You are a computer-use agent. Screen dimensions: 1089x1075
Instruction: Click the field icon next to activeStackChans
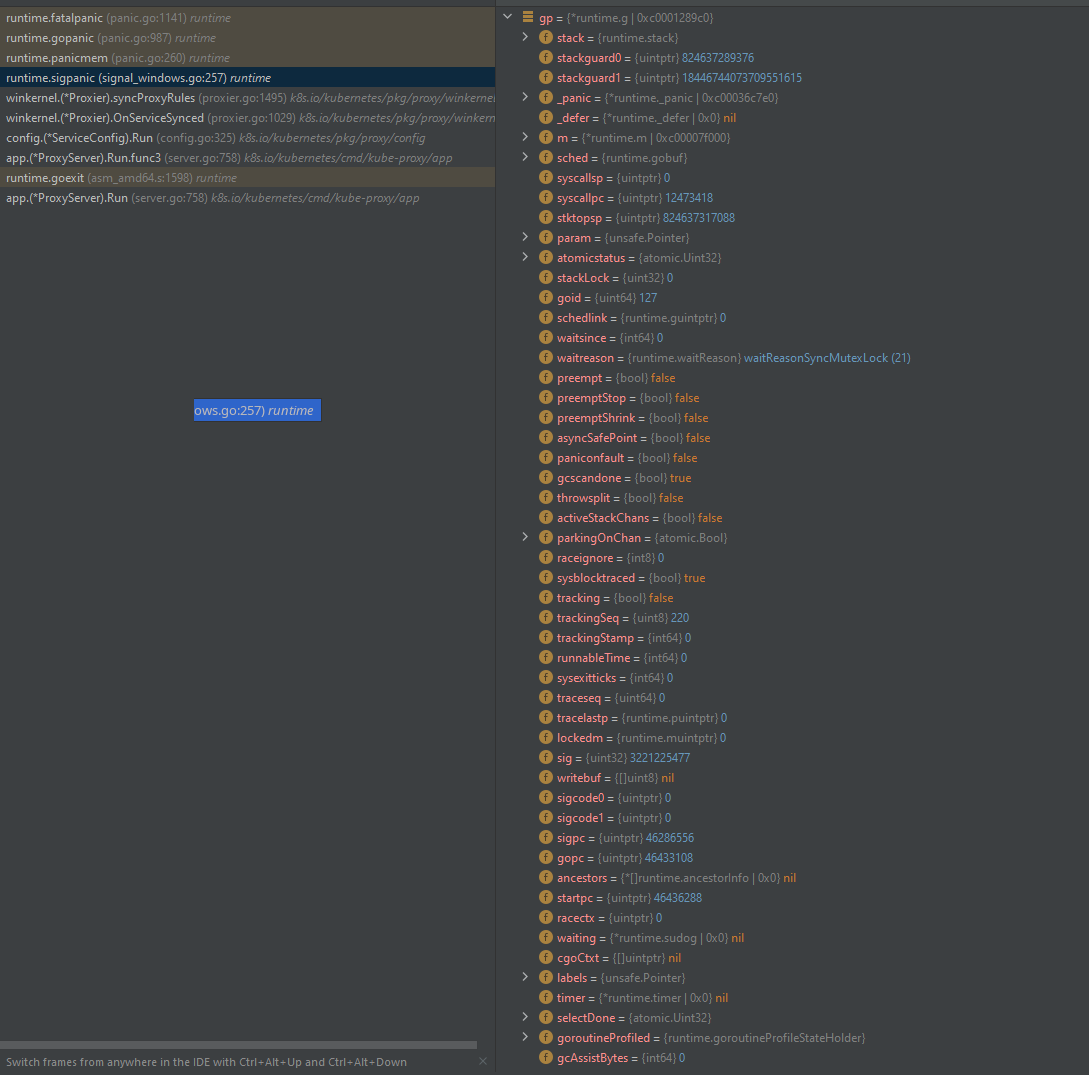click(546, 517)
